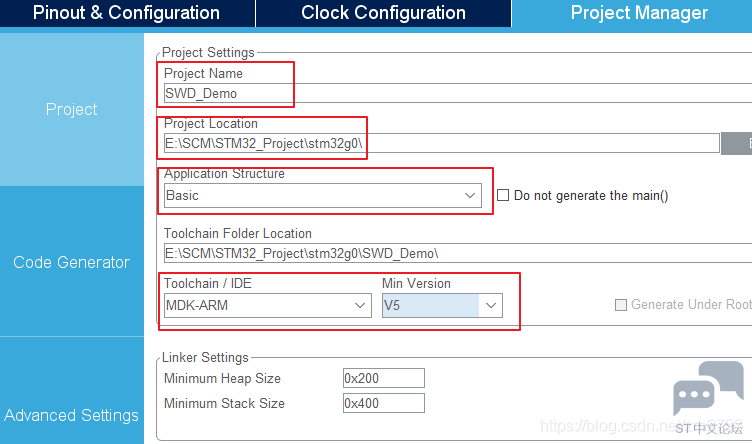Toggle the Generate Under Root checkbox

click(x=621, y=305)
